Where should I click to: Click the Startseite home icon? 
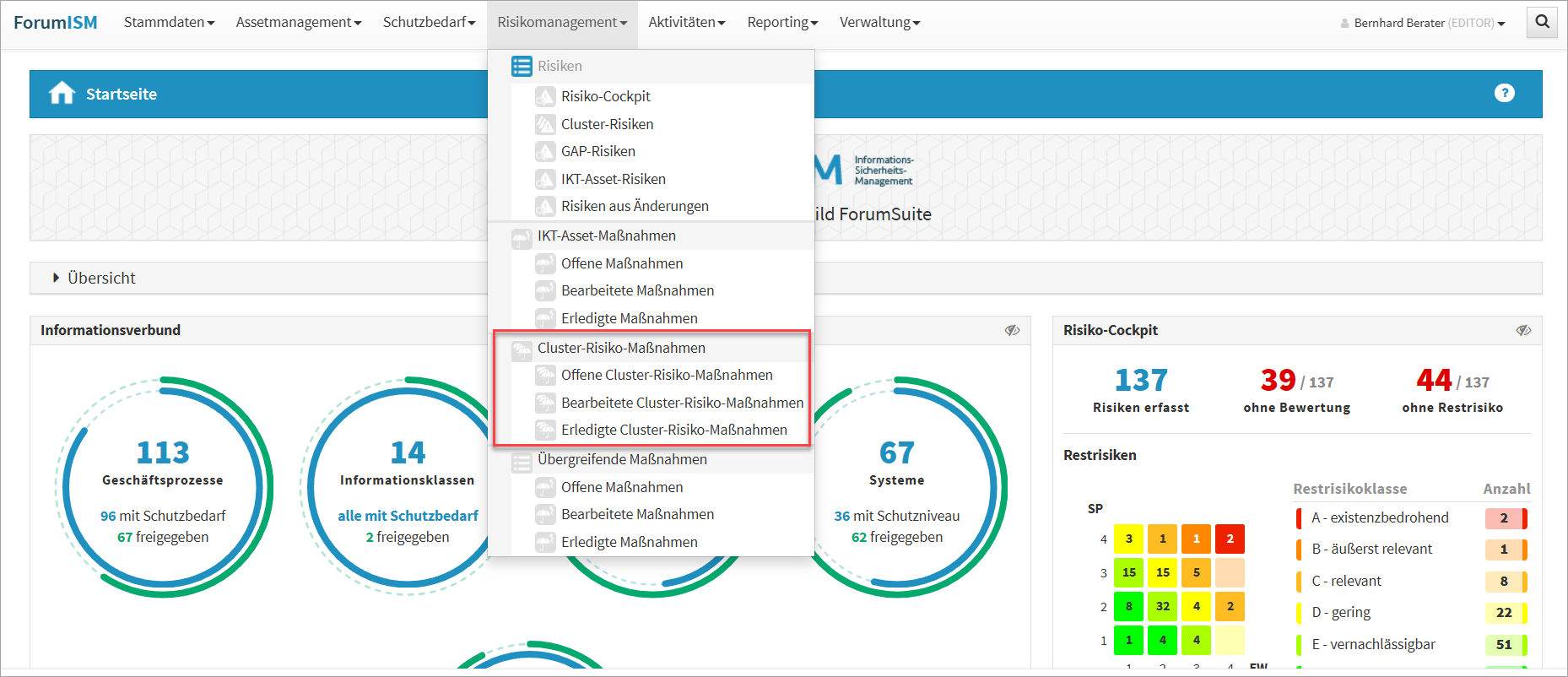[62, 94]
